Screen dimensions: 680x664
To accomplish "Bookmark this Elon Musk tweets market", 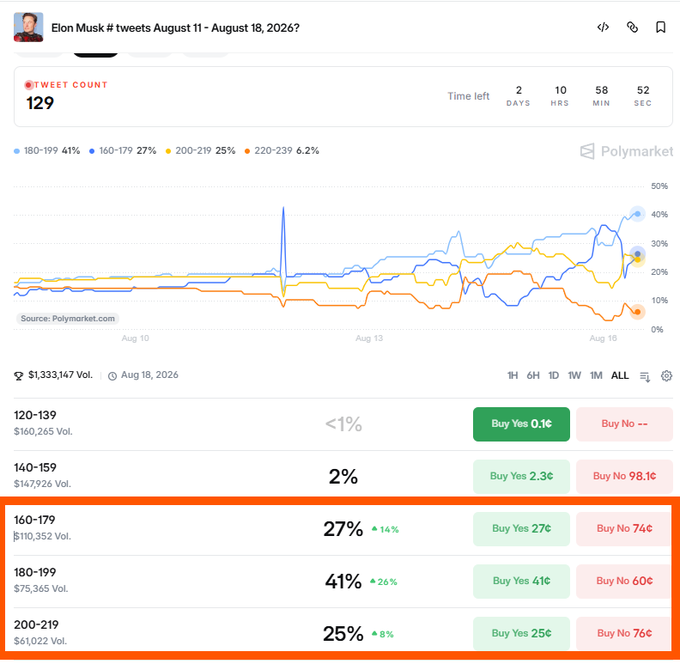I will click(660, 27).
